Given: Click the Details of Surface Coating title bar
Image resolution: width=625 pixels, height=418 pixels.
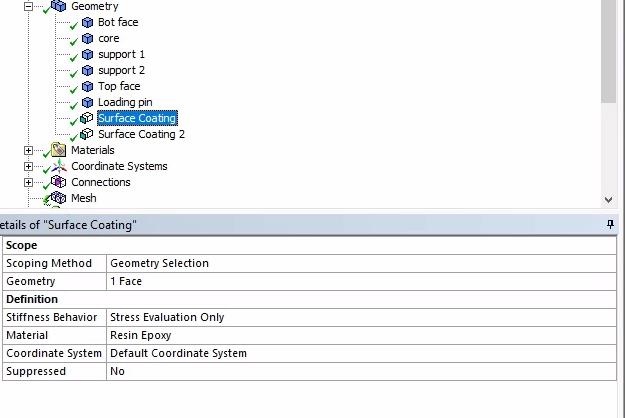Looking at the screenshot, I should [309, 224].
